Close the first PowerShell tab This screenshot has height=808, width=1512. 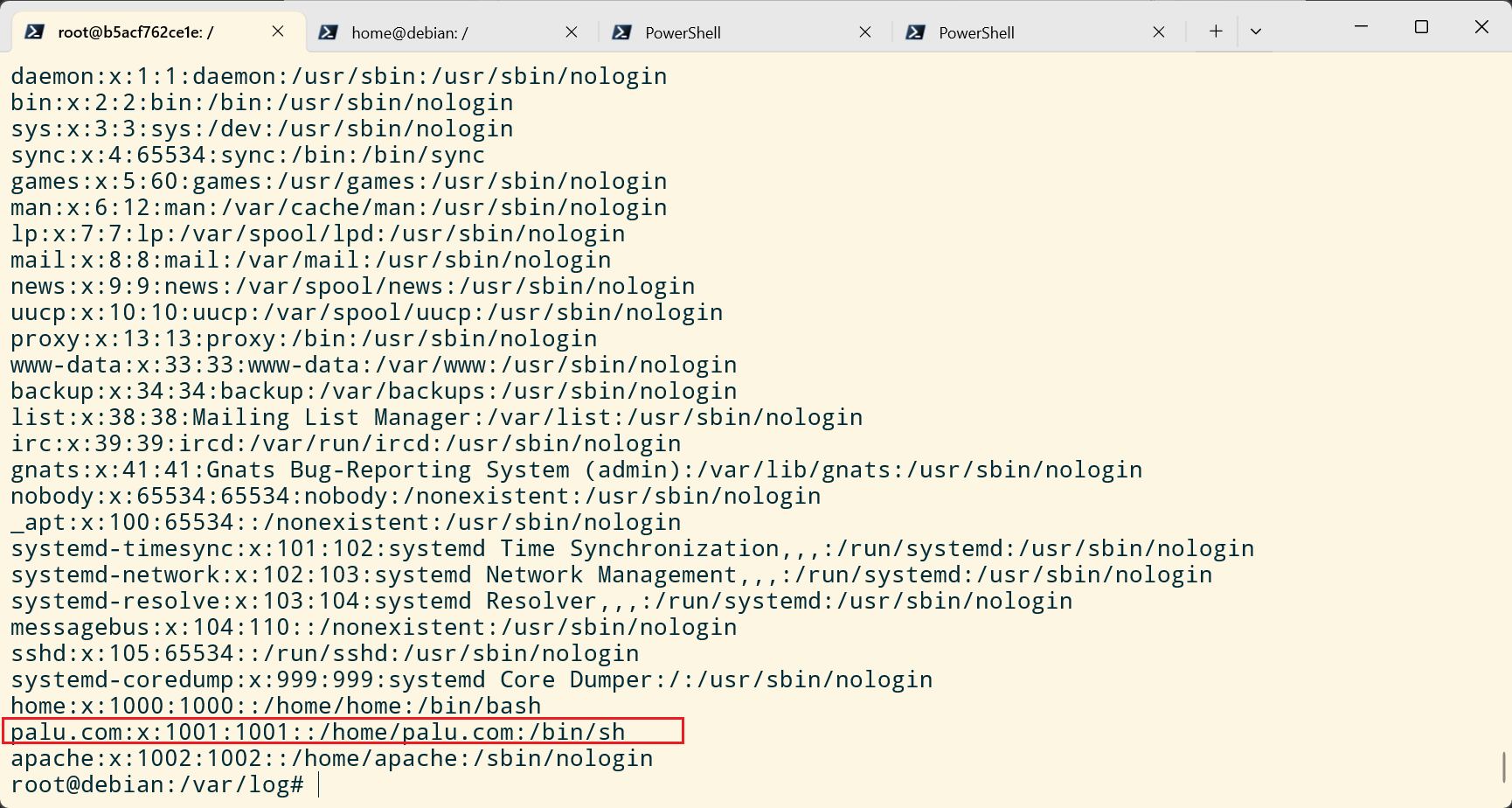click(x=865, y=31)
